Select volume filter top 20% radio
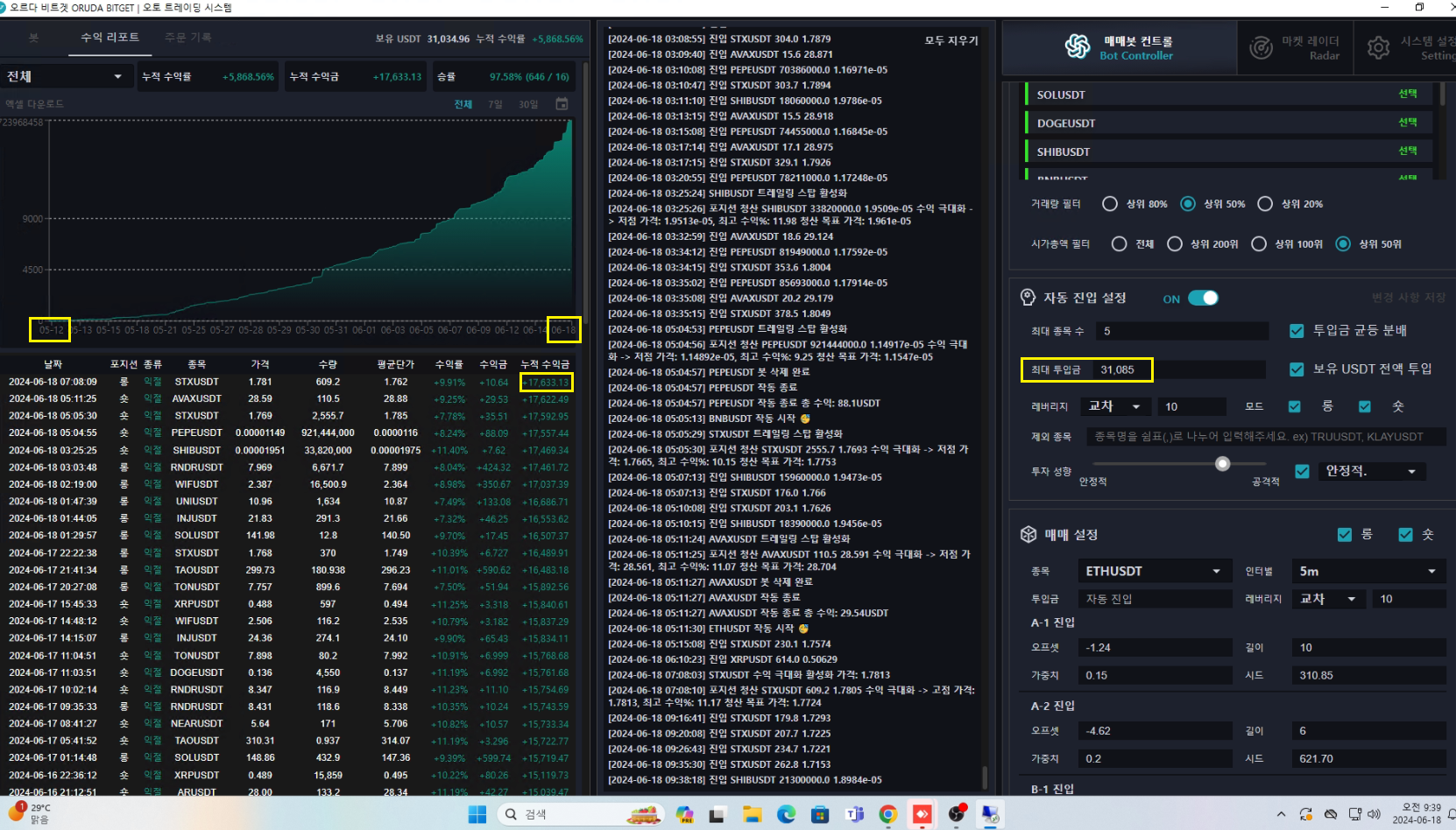 pyautogui.click(x=1265, y=204)
